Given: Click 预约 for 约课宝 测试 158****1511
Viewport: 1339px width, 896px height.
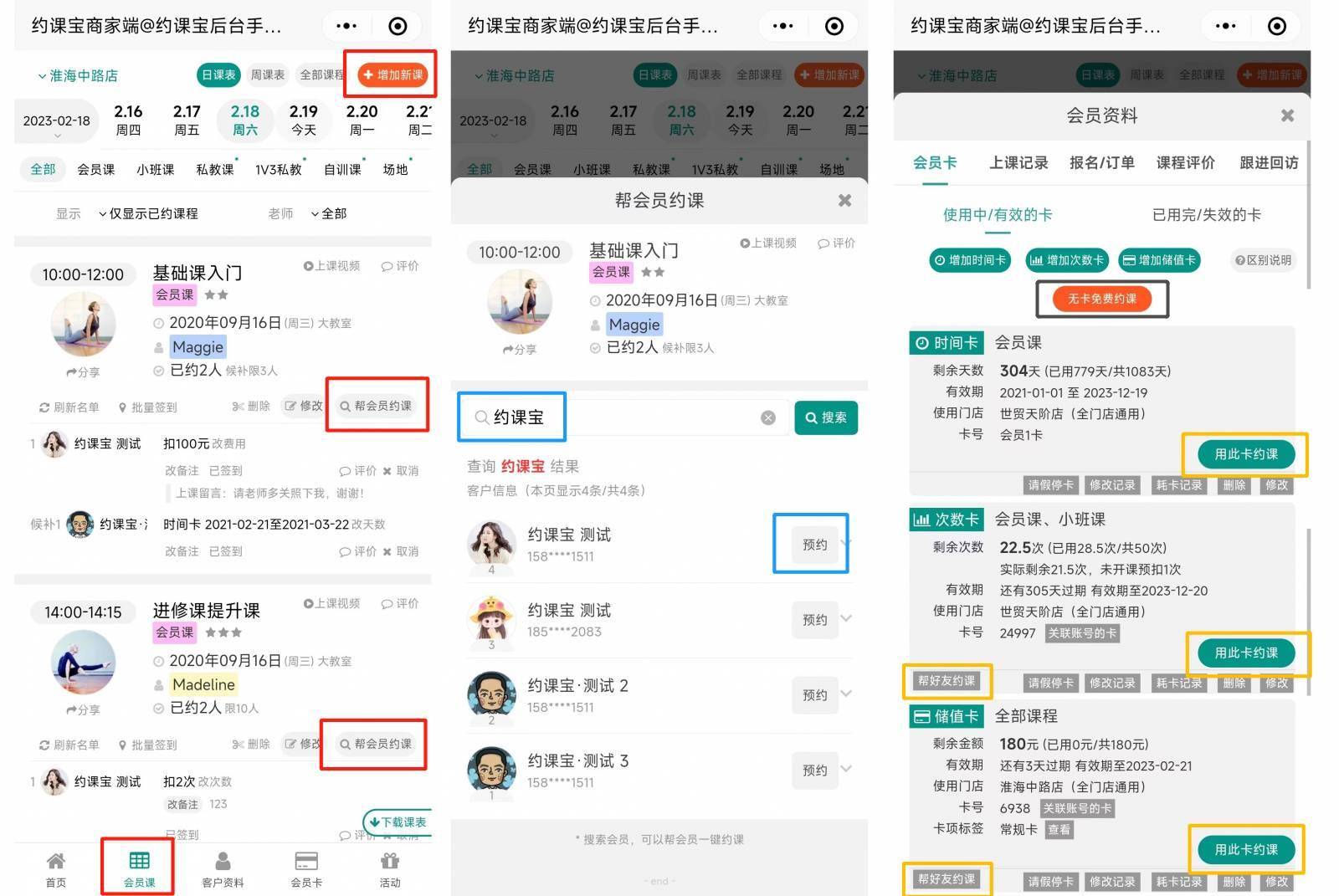Looking at the screenshot, I should tap(814, 545).
